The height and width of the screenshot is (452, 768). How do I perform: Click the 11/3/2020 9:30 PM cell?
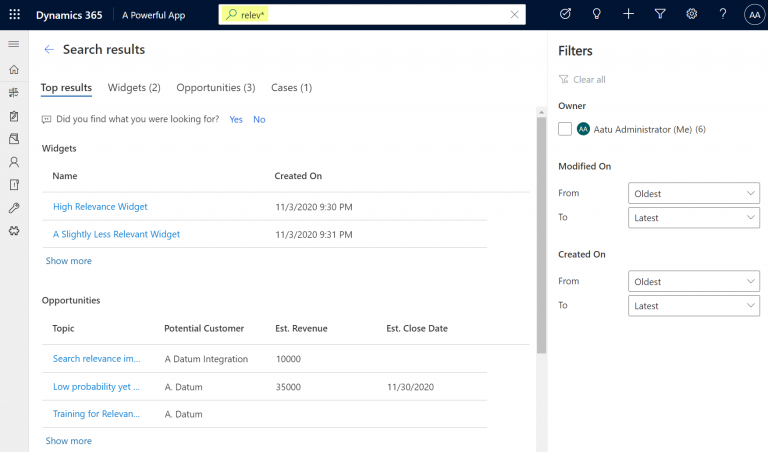coord(313,207)
